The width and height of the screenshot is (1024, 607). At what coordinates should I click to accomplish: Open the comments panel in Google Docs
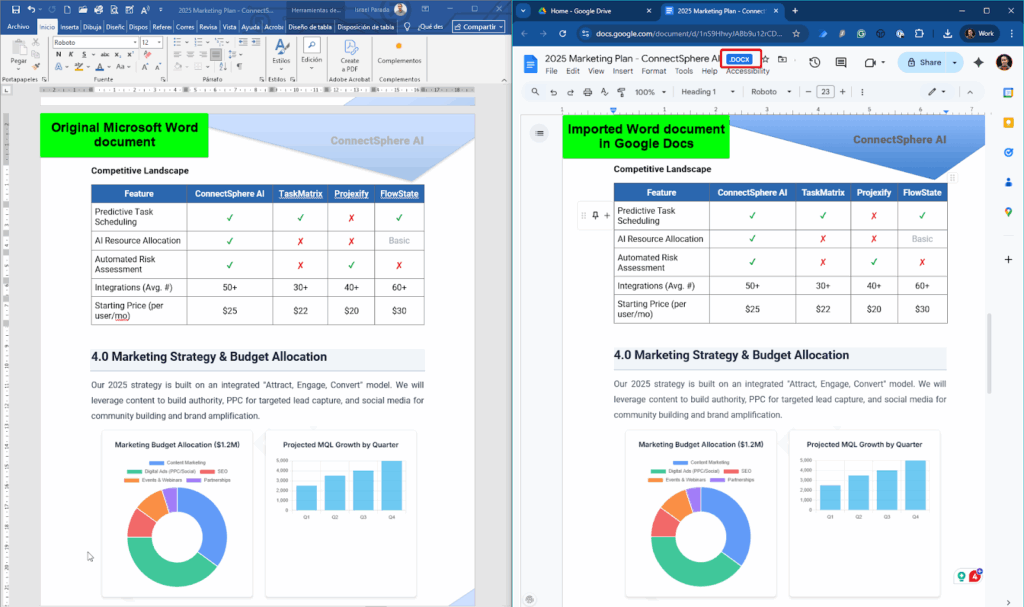tap(841, 62)
